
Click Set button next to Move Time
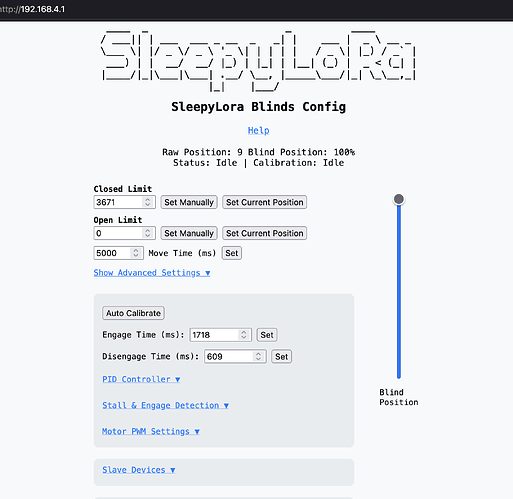pyautogui.click(x=232, y=253)
